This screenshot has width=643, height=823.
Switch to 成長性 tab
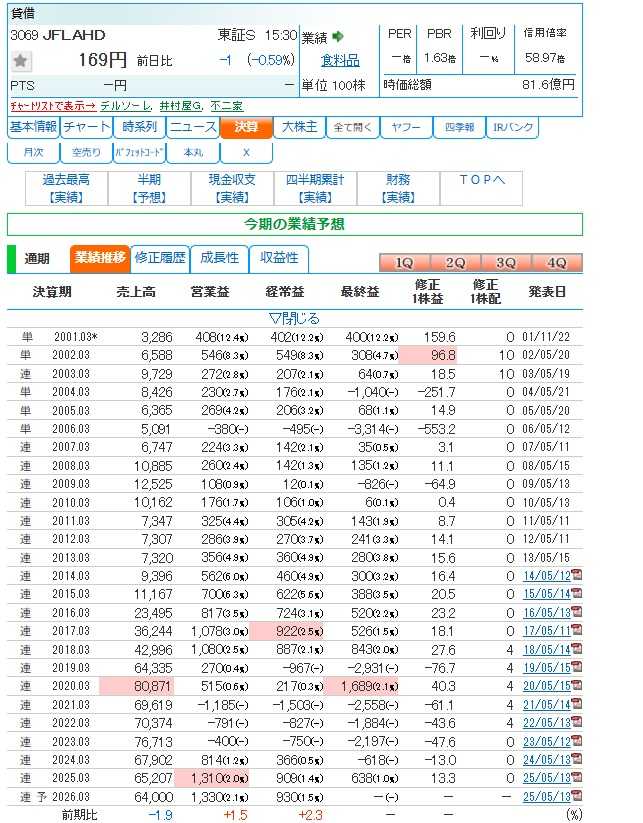point(219,258)
